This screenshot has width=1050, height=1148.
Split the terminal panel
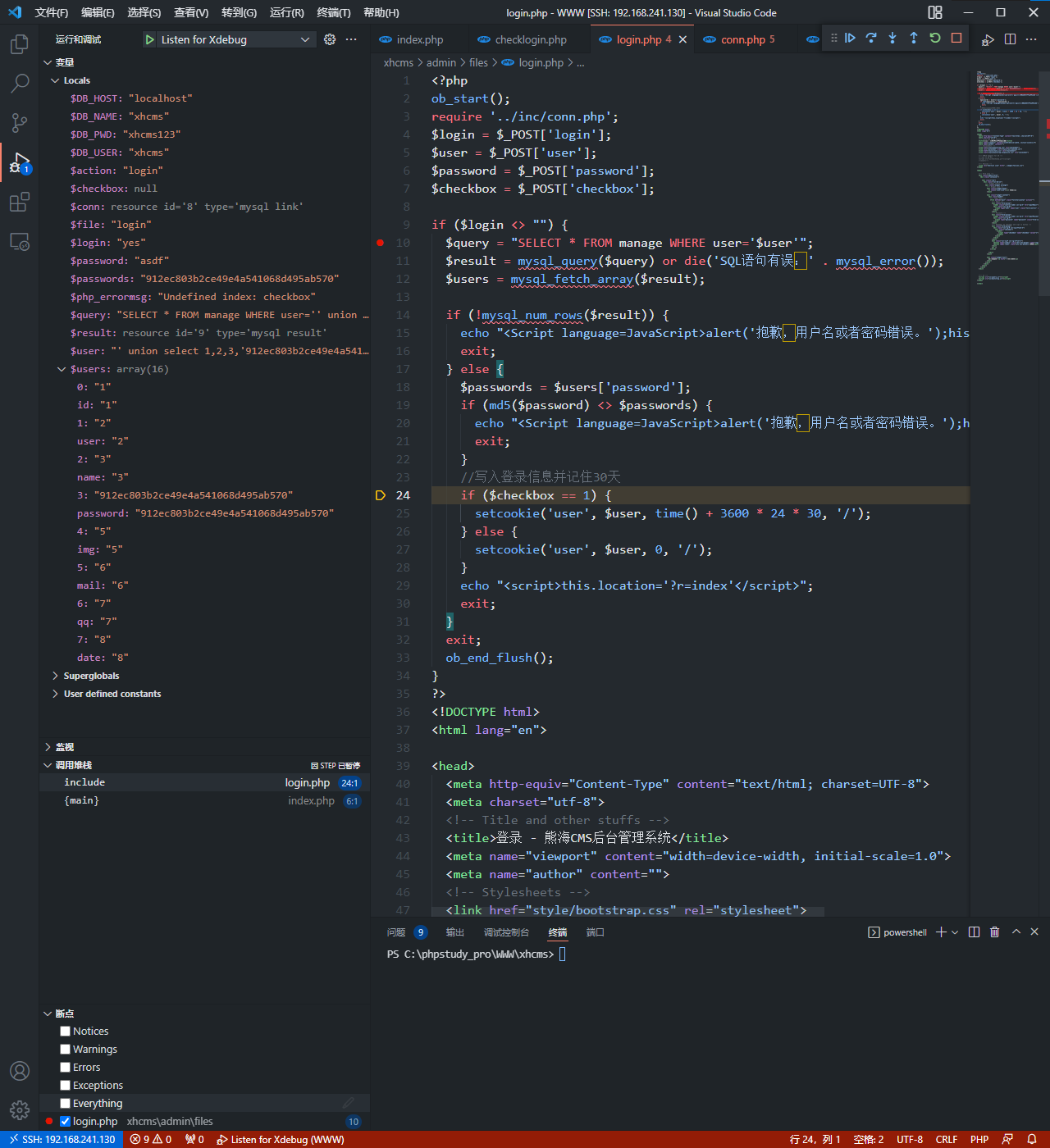tap(974, 932)
